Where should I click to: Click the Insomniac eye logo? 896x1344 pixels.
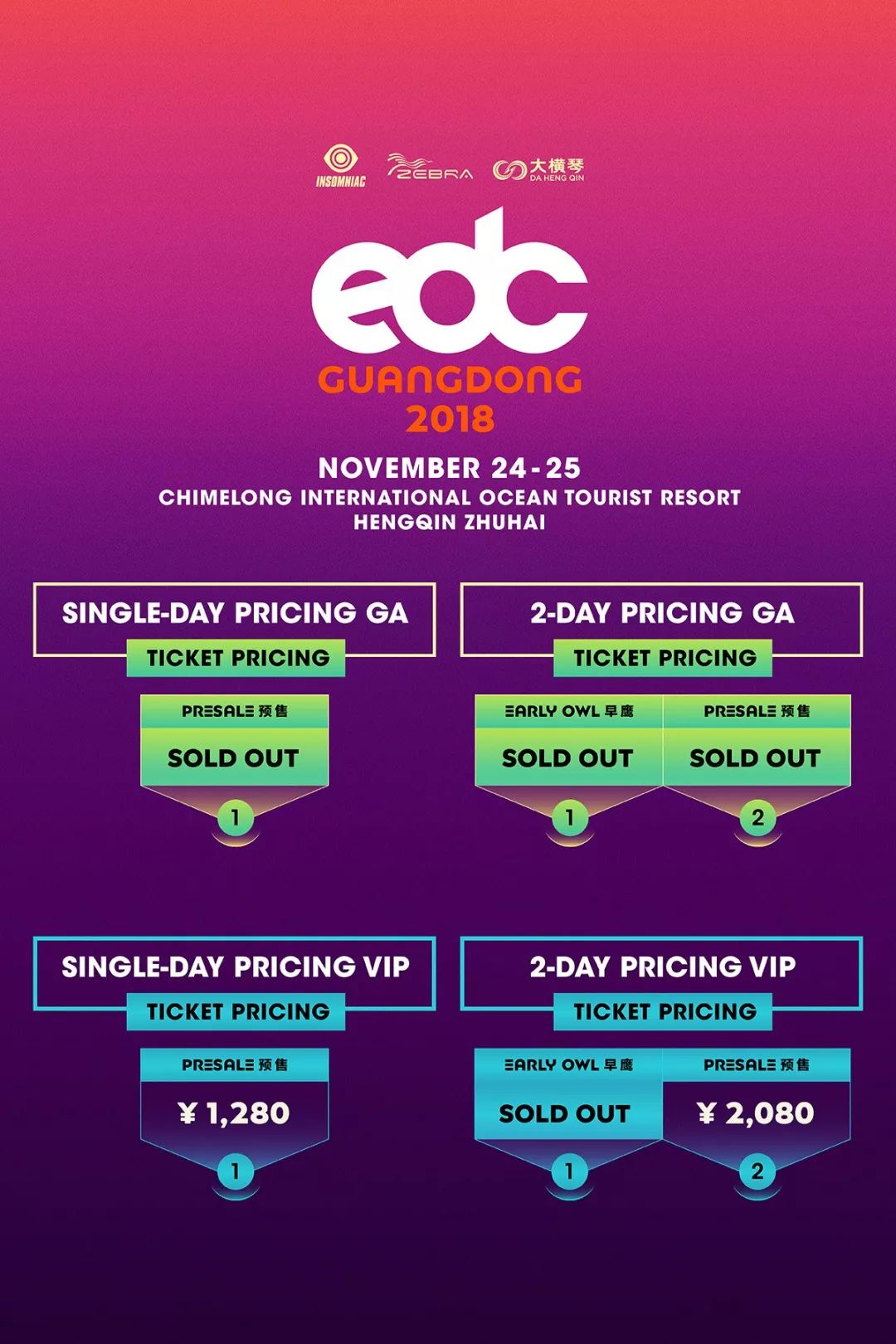pyautogui.click(x=340, y=166)
